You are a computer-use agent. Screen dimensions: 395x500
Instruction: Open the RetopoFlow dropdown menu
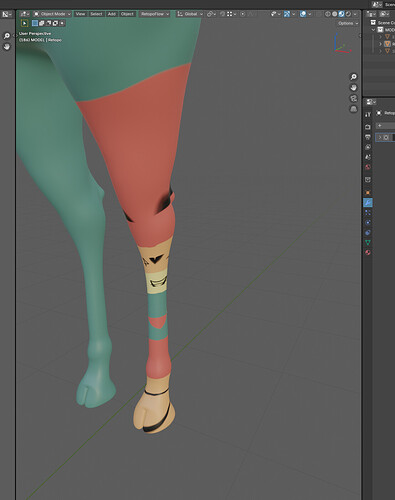(154, 14)
